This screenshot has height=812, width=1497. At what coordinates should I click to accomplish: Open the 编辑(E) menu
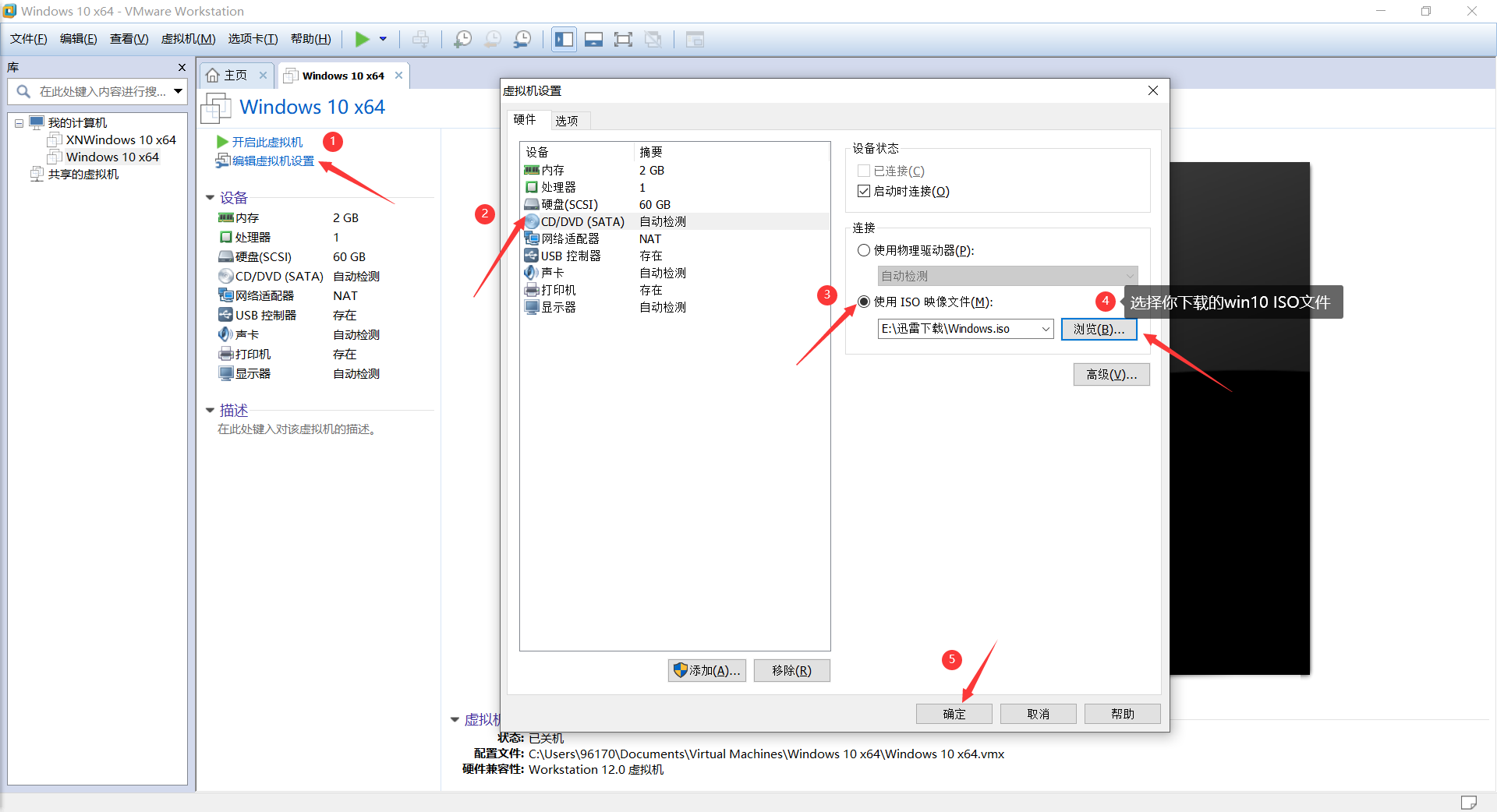coord(79,39)
